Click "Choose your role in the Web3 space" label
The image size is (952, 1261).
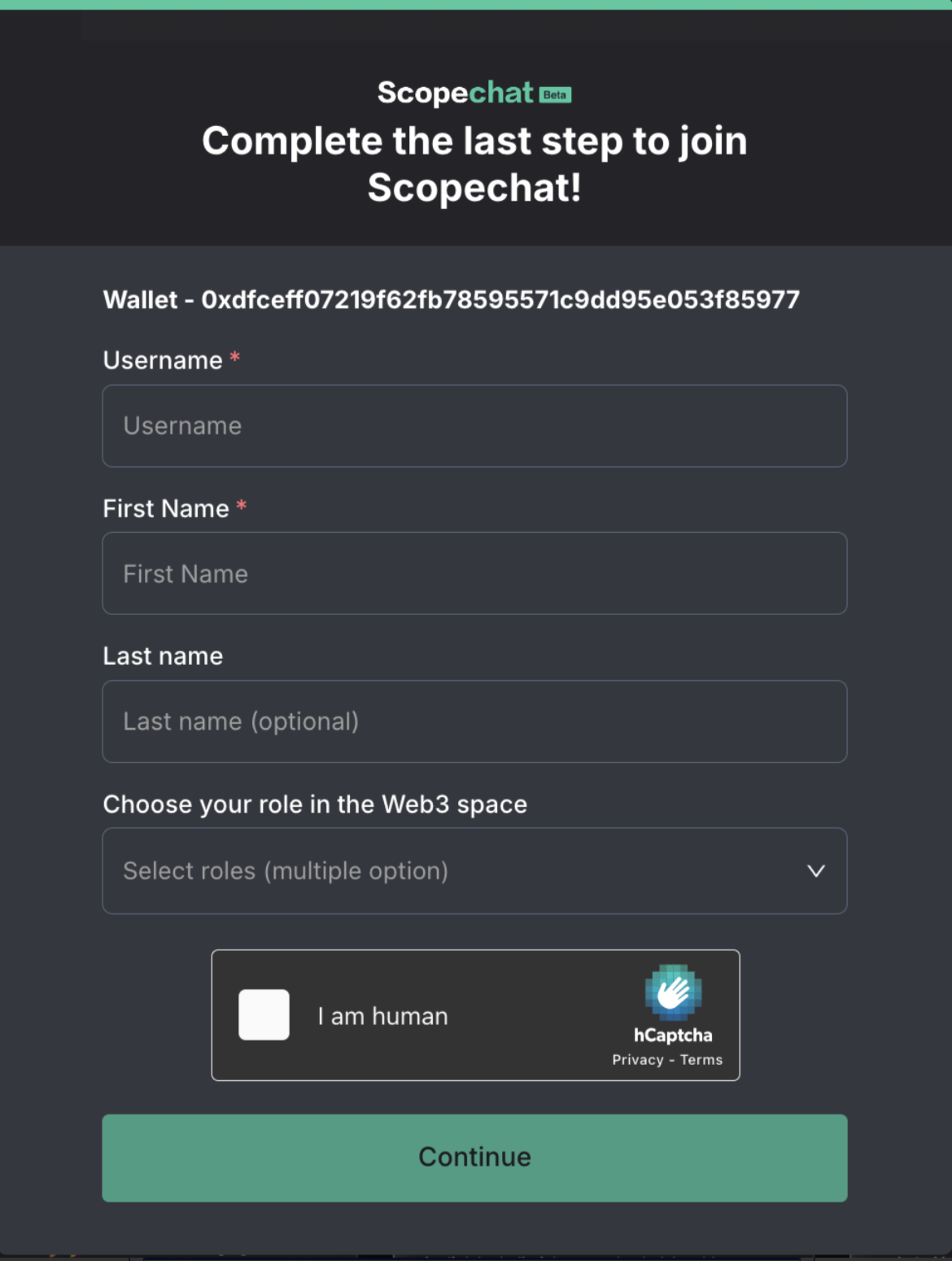click(315, 805)
